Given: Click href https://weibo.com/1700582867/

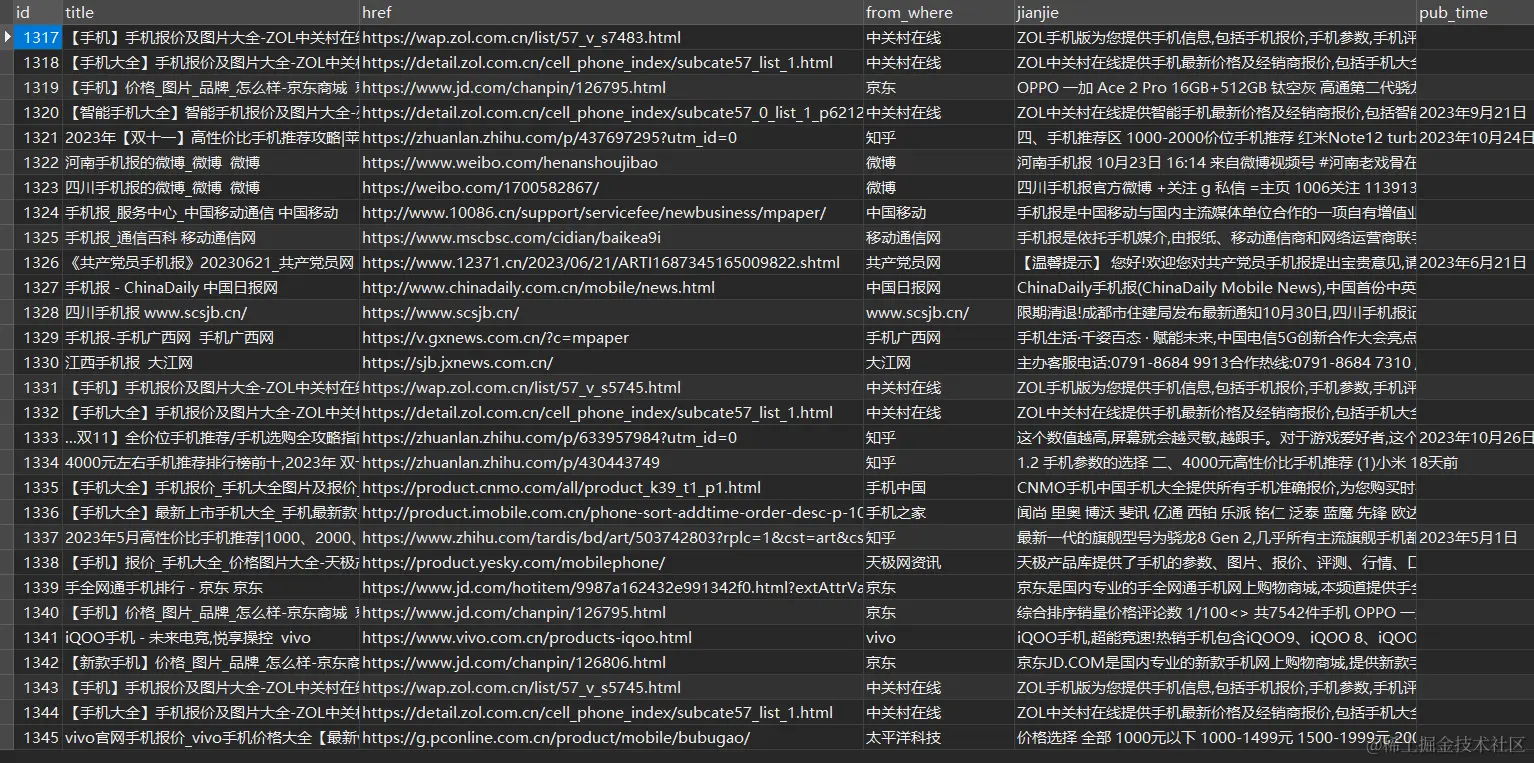Looking at the screenshot, I should click(x=480, y=188).
